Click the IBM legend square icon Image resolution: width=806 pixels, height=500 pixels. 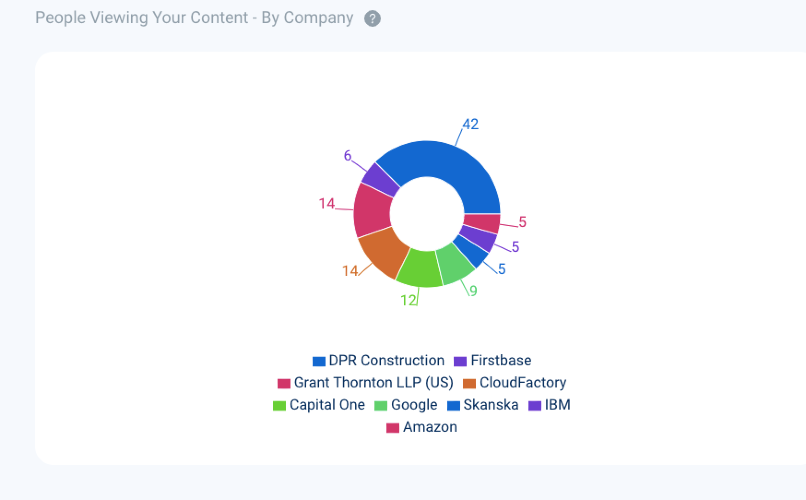click(x=534, y=406)
